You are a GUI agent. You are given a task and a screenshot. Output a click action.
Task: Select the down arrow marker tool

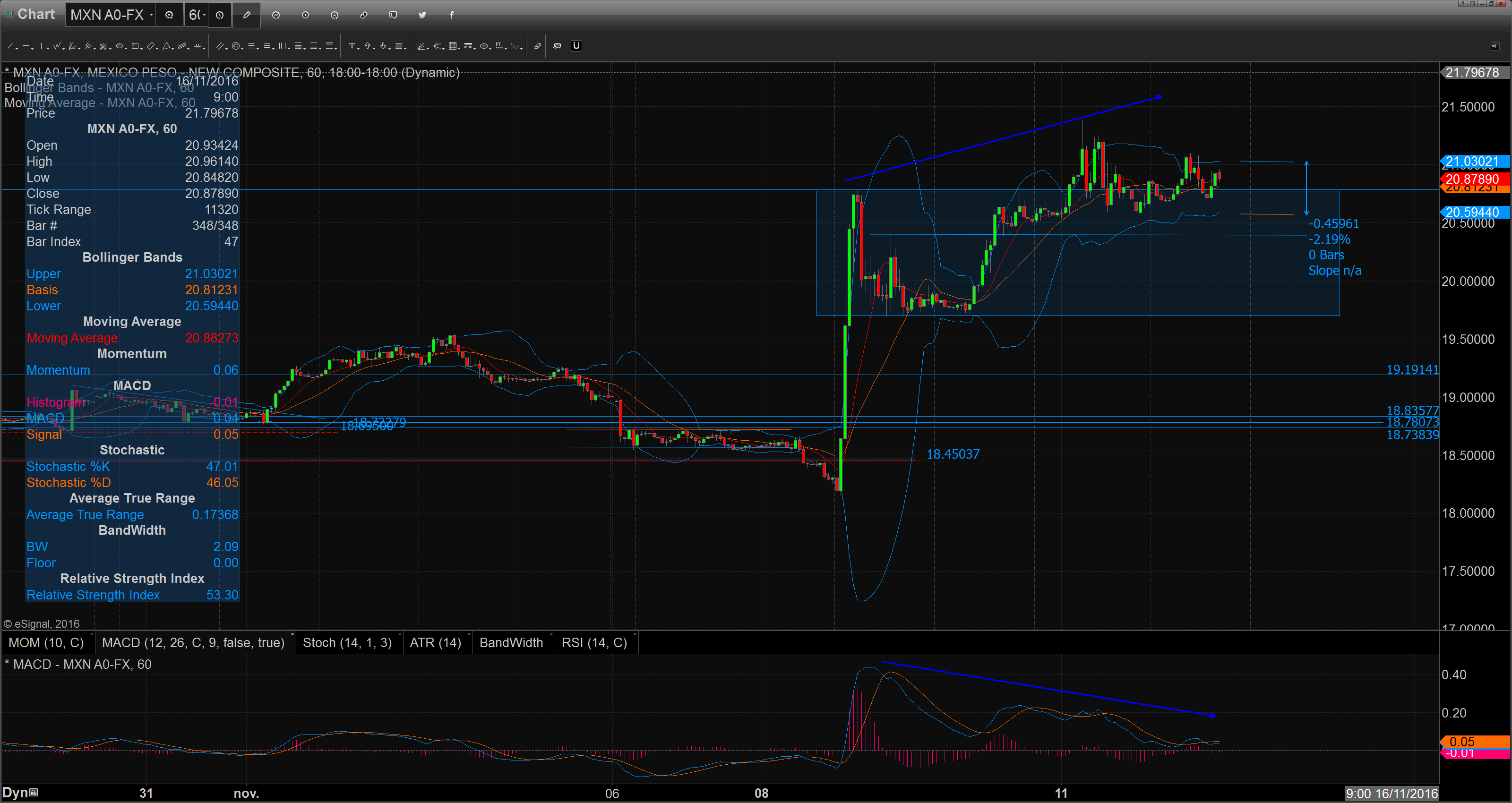(383, 46)
